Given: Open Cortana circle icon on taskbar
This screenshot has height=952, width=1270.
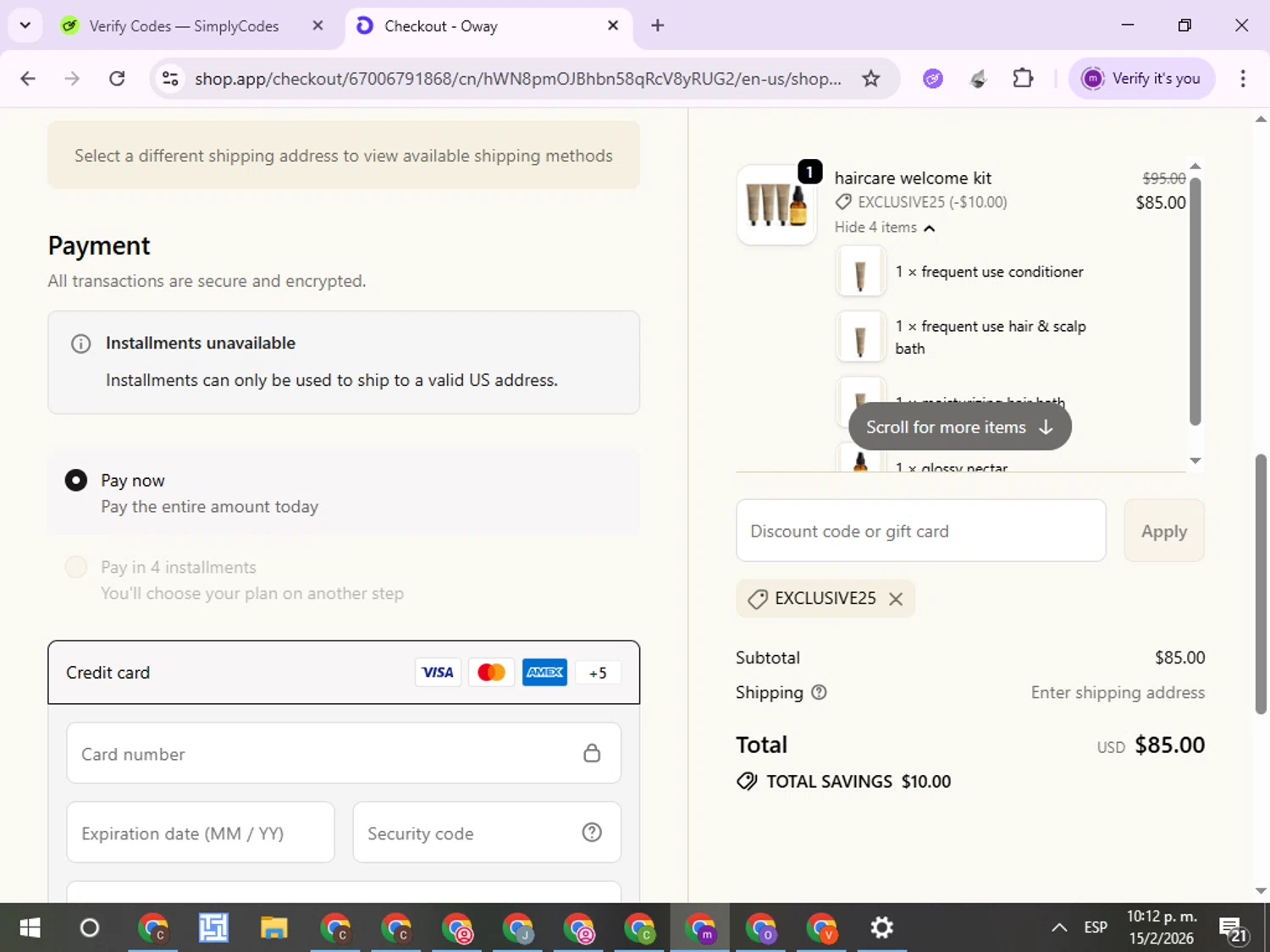Looking at the screenshot, I should pos(89,928).
